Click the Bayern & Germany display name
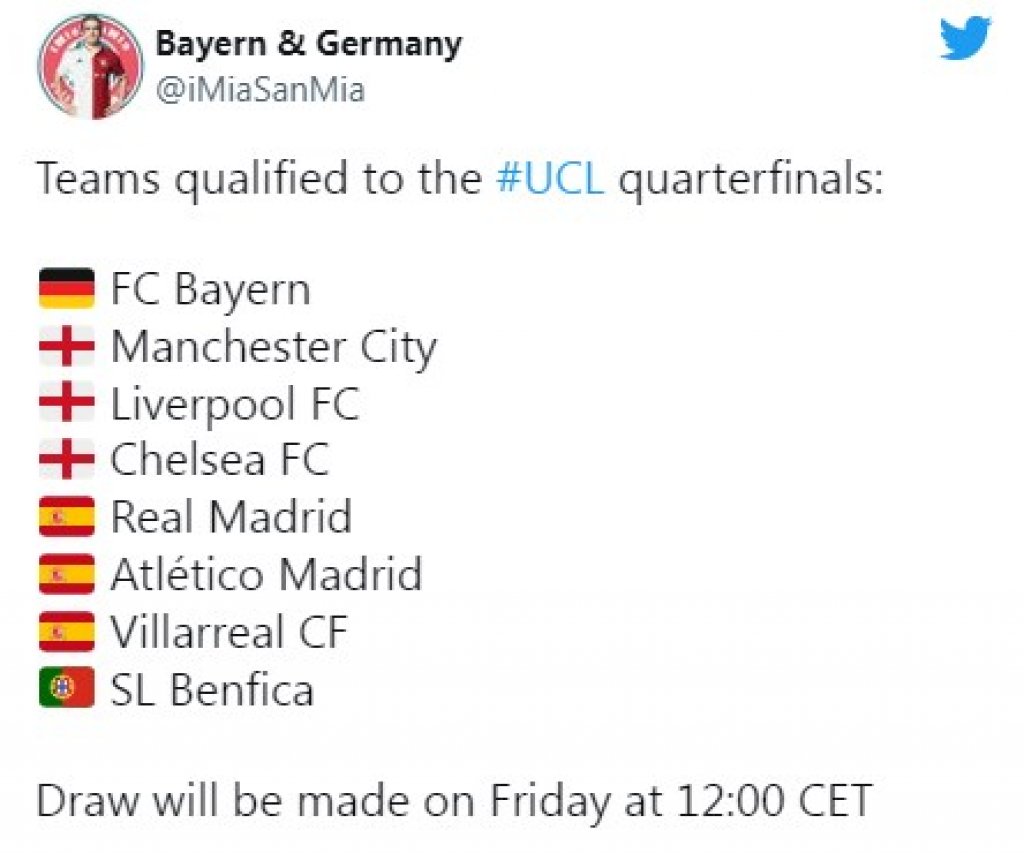 click(308, 44)
